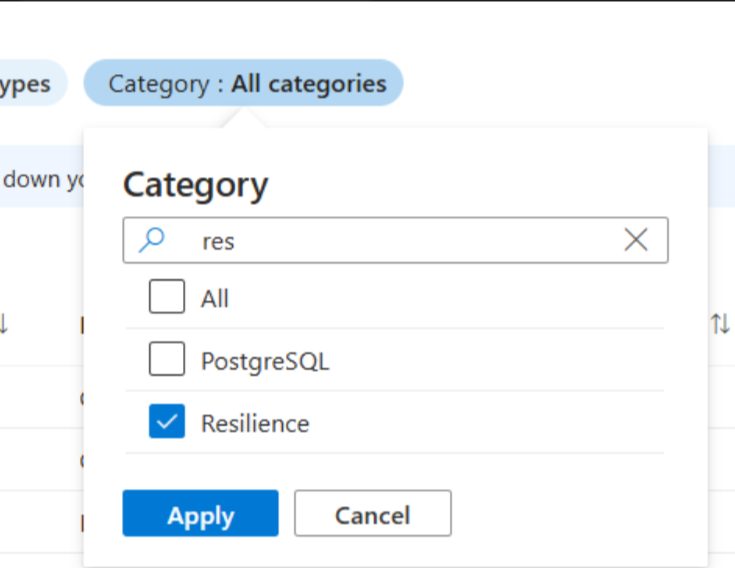Apply the category filter selection

[x=201, y=513]
